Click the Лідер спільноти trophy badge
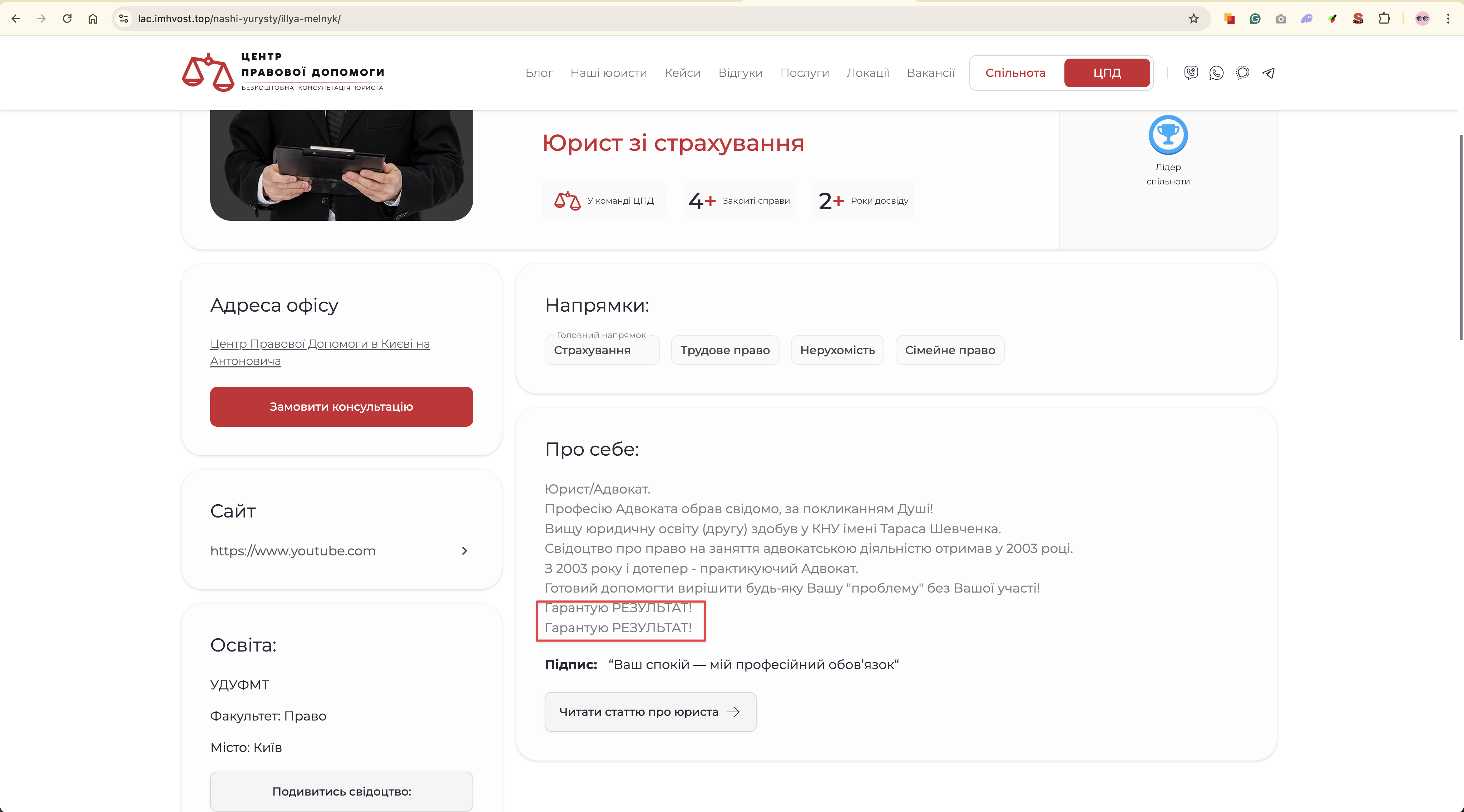Image resolution: width=1464 pixels, height=812 pixels. click(1168, 135)
